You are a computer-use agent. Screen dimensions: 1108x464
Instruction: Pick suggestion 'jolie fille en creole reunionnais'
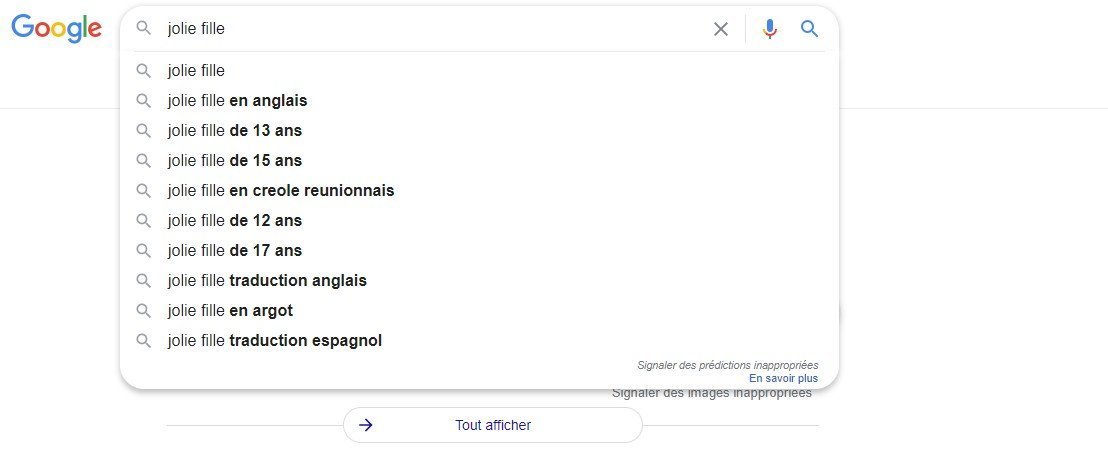click(480, 191)
